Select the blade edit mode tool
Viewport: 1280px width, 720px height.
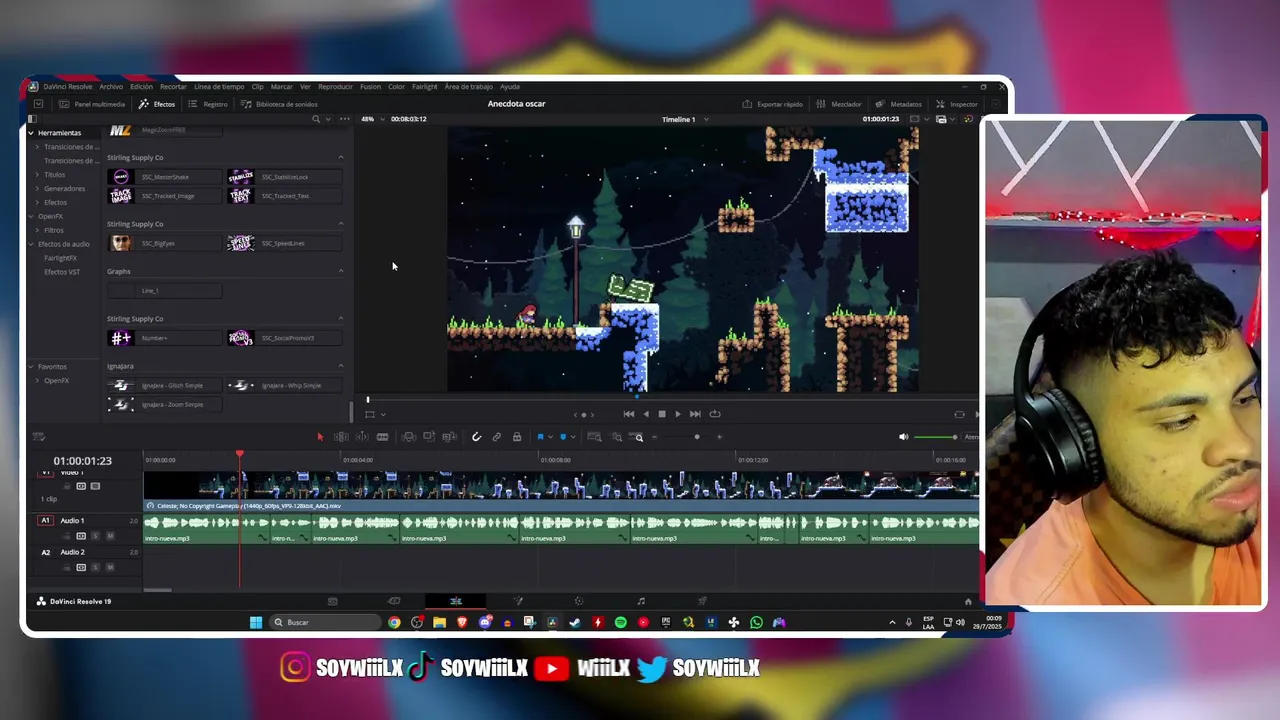coord(382,437)
